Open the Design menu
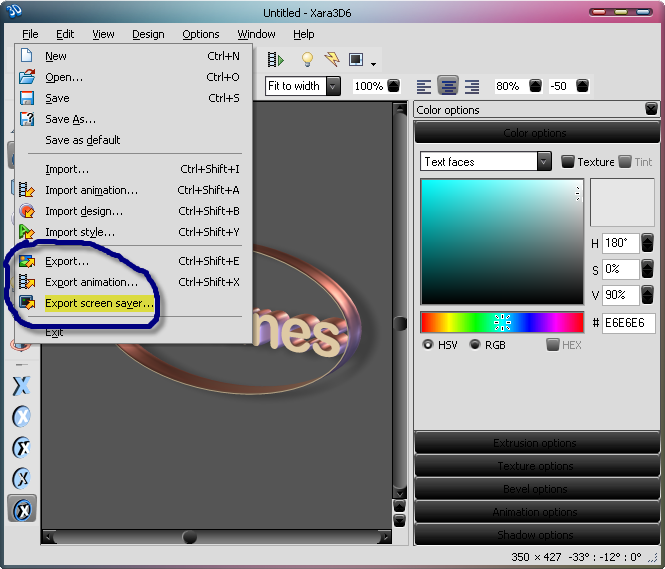665x569 pixels. (x=148, y=34)
